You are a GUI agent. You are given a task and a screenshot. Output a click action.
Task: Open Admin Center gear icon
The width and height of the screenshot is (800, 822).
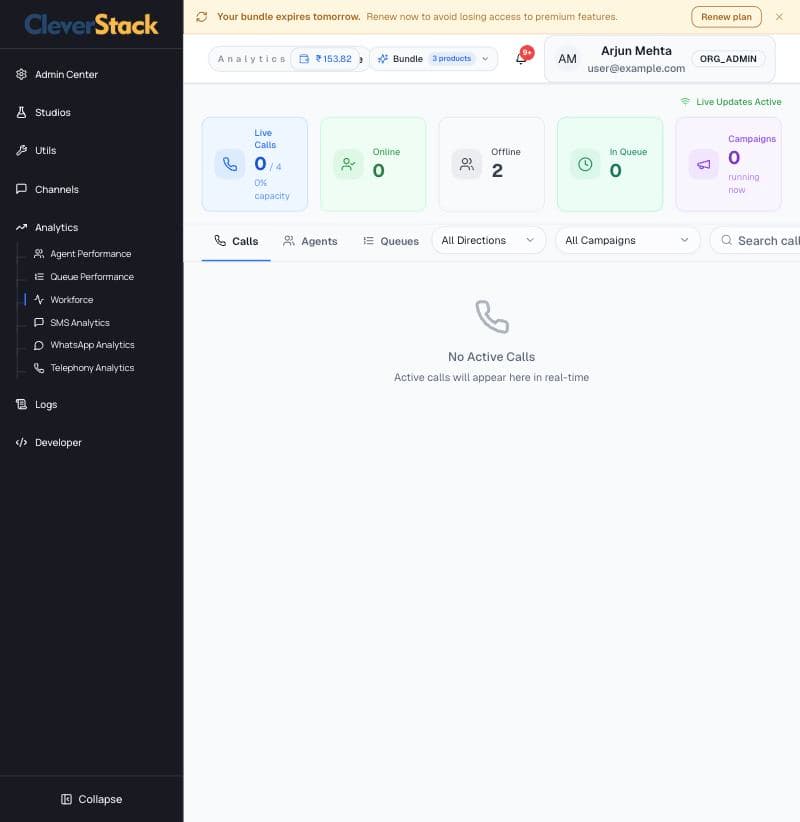(21, 74)
